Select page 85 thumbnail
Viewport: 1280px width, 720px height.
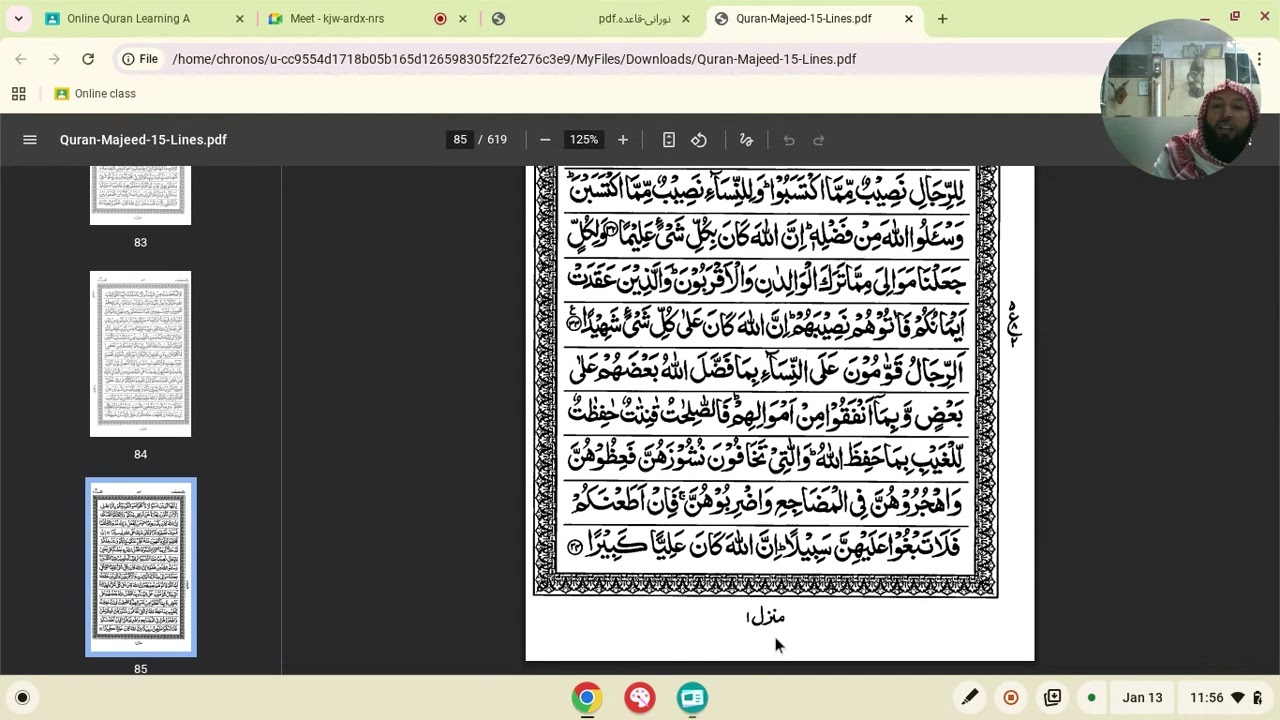[140, 567]
